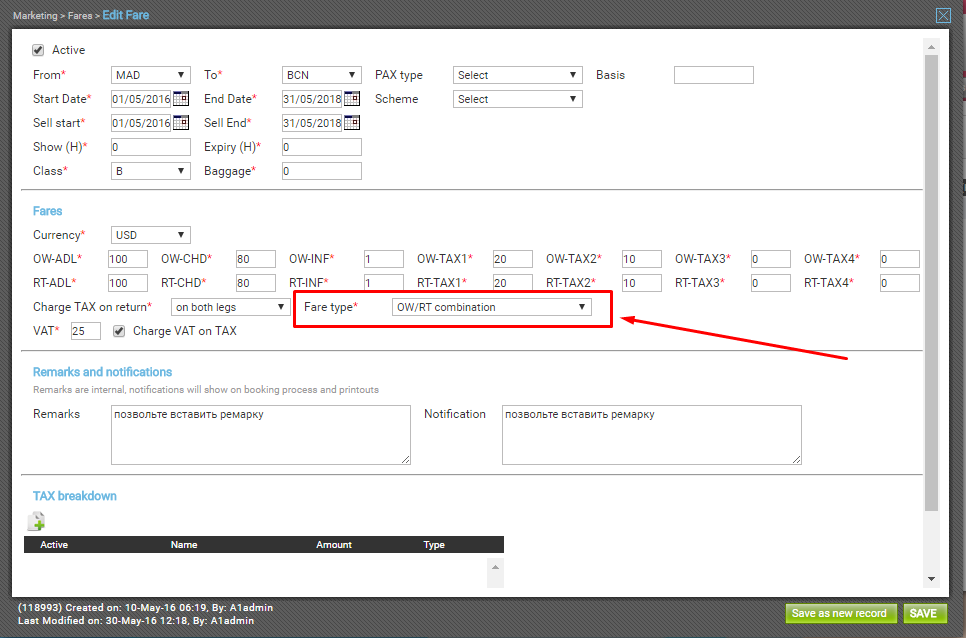The width and height of the screenshot is (966, 638).
Task: Click the Start Date text field
Action: (x=141, y=99)
